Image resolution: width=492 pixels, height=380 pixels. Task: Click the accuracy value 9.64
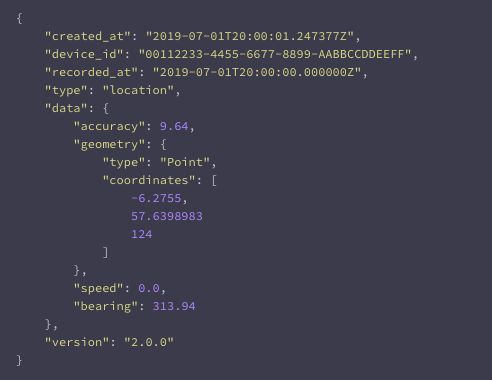click(174, 126)
